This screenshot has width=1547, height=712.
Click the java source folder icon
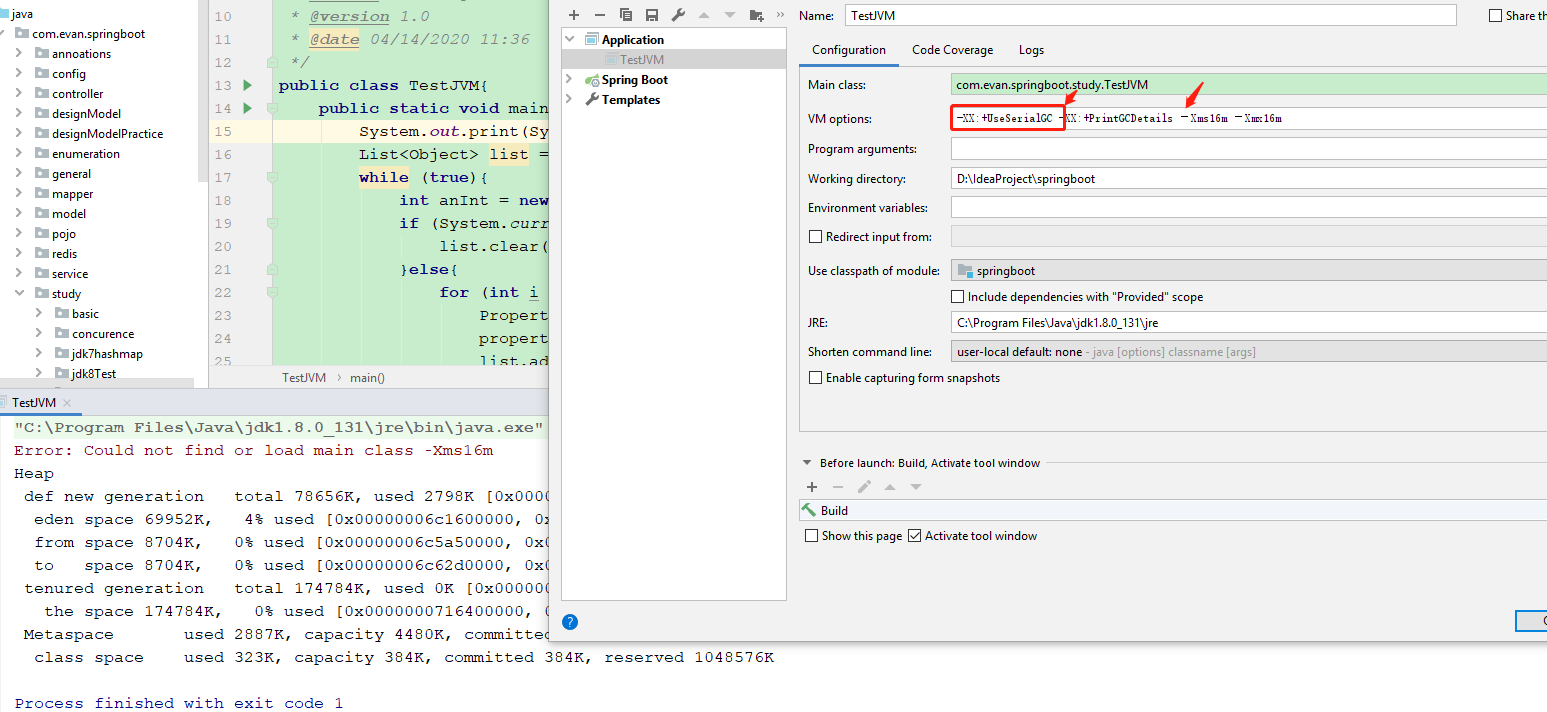click(x=5, y=13)
